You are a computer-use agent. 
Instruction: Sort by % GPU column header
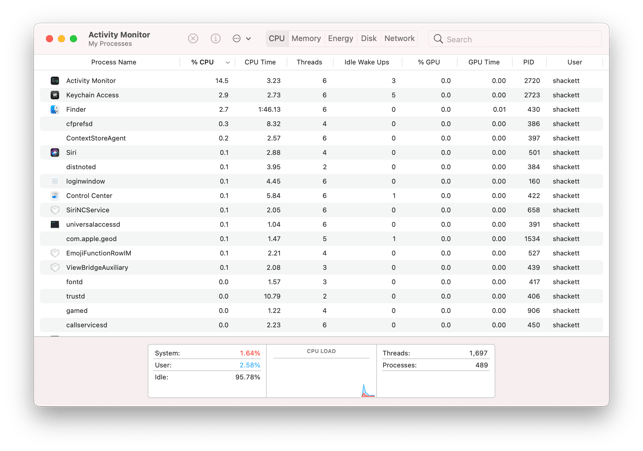click(429, 62)
